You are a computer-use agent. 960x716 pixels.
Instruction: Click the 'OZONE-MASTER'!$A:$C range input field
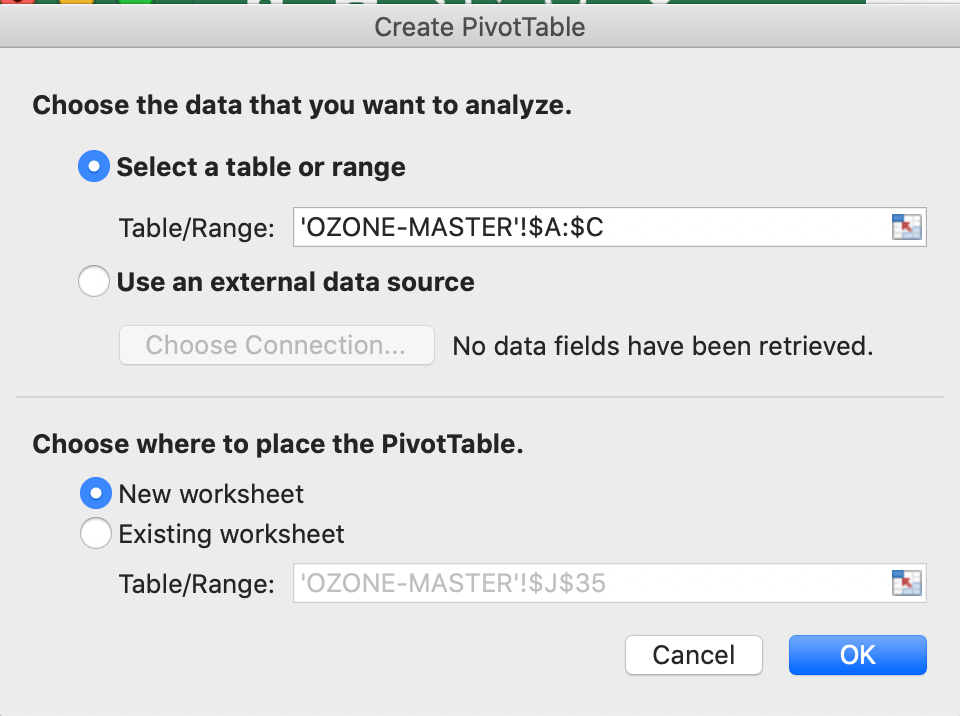click(x=590, y=228)
